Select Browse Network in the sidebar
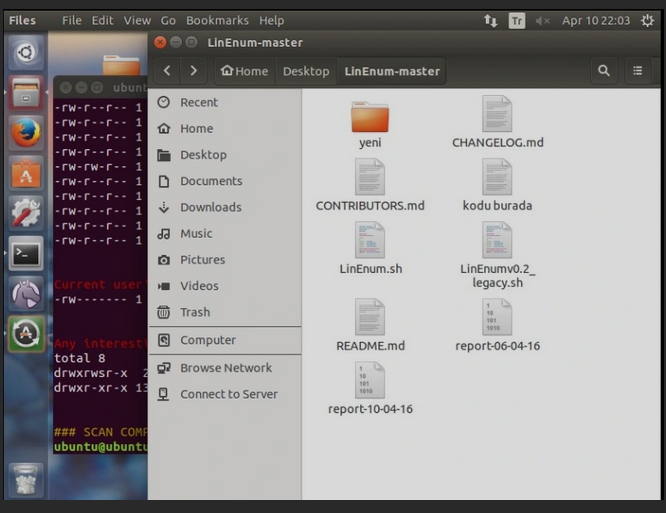Image resolution: width=666 pixels, height=513 pixels. click(225, 368)
